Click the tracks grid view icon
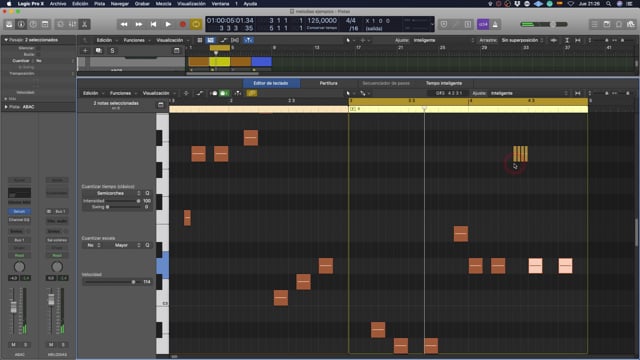The image size is (640, 360). point(200,40)
